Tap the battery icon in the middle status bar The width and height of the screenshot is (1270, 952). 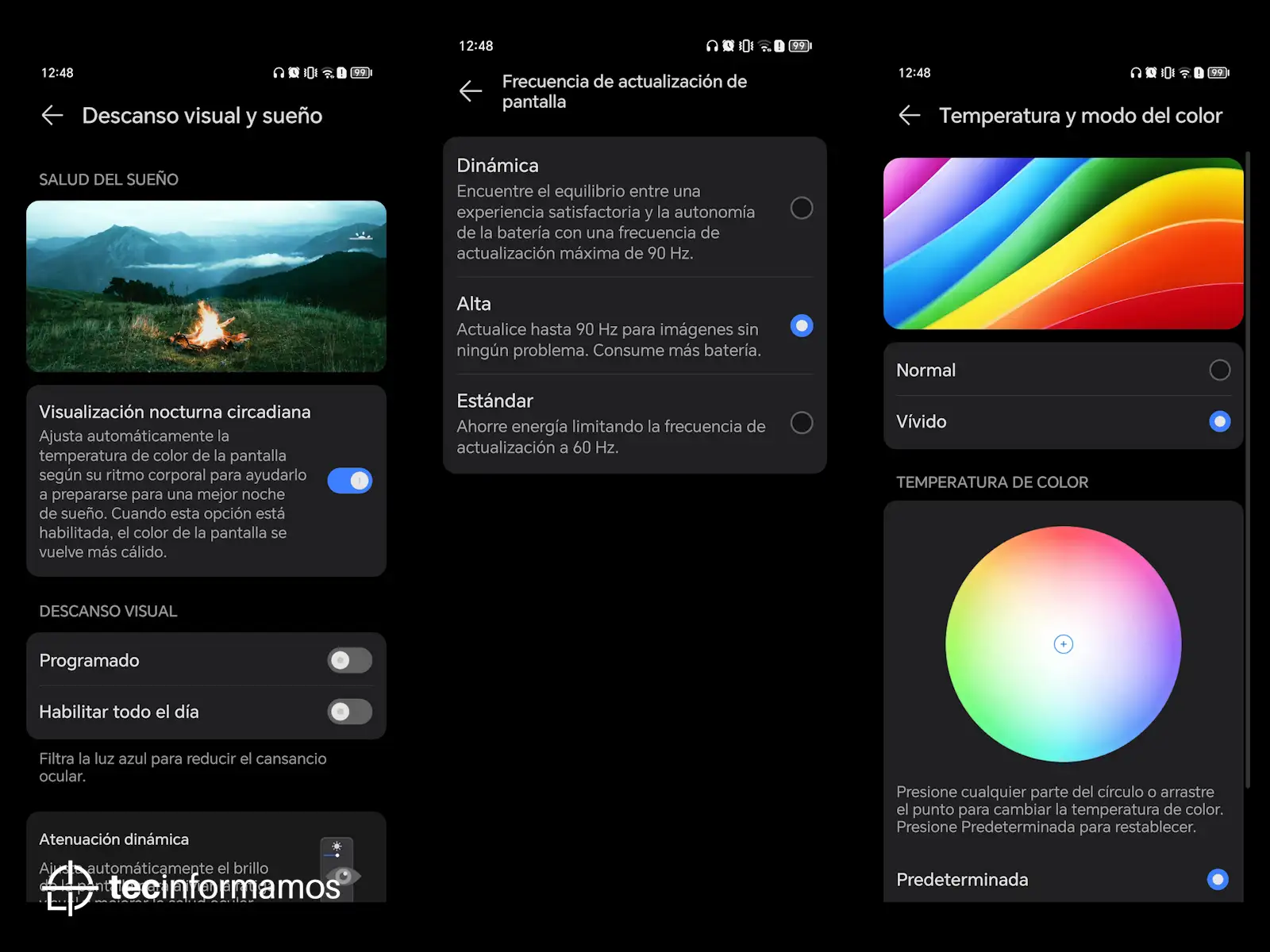point(799,46)
